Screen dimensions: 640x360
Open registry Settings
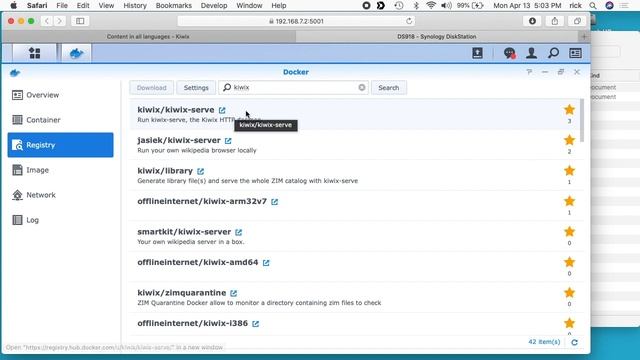[x=196, y=88]
